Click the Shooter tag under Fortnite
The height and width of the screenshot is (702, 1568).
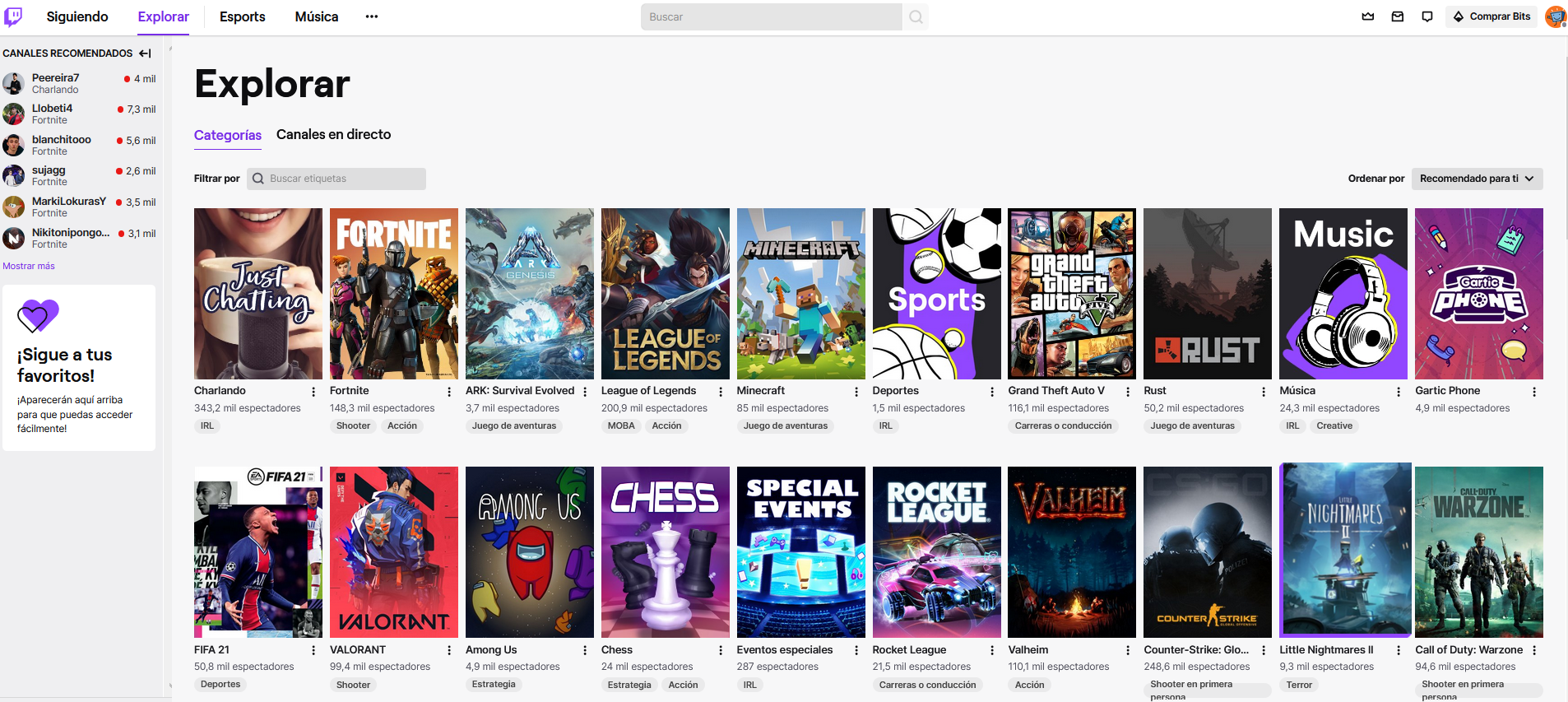coord(353,425)
